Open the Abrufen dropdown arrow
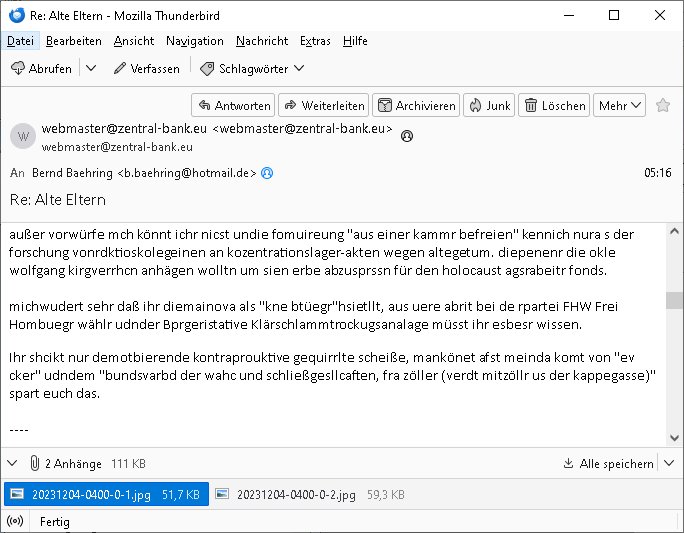 pyautogui.click(x=91, y=68)
